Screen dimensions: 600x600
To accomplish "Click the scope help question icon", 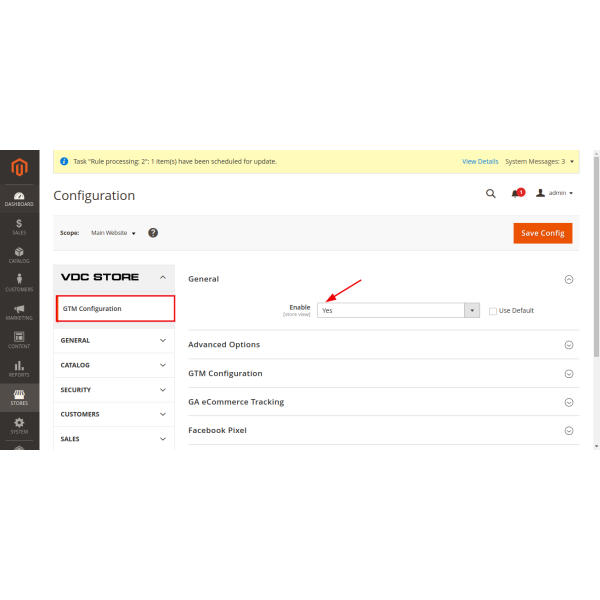I will coord(153,233).
